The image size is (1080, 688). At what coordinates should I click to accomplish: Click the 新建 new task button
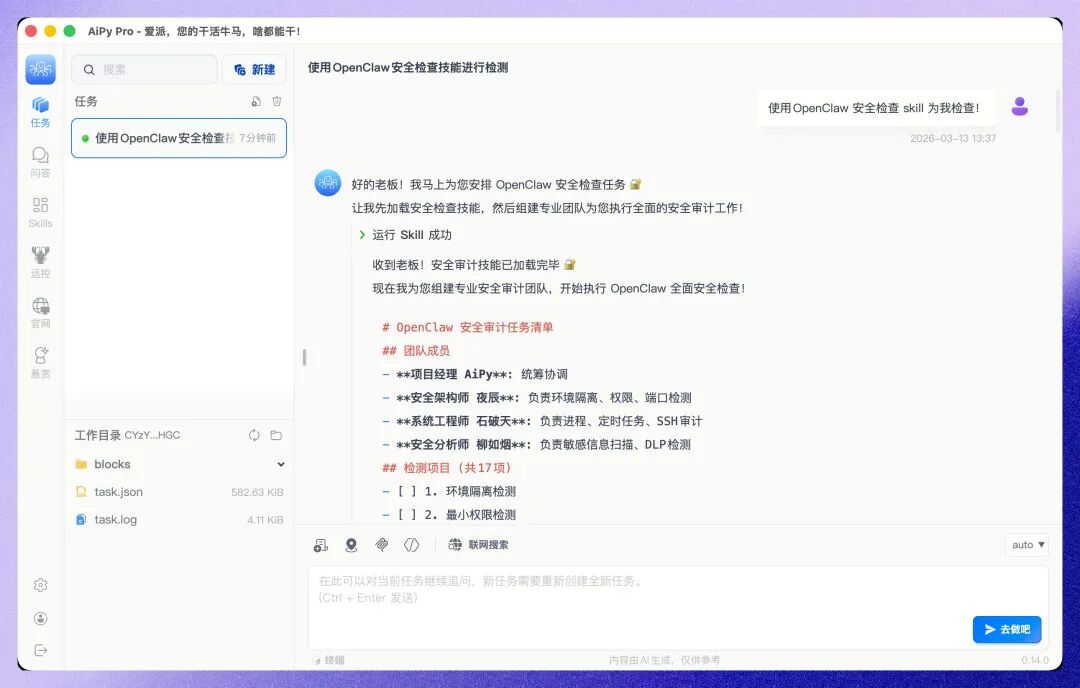(254, 70)
